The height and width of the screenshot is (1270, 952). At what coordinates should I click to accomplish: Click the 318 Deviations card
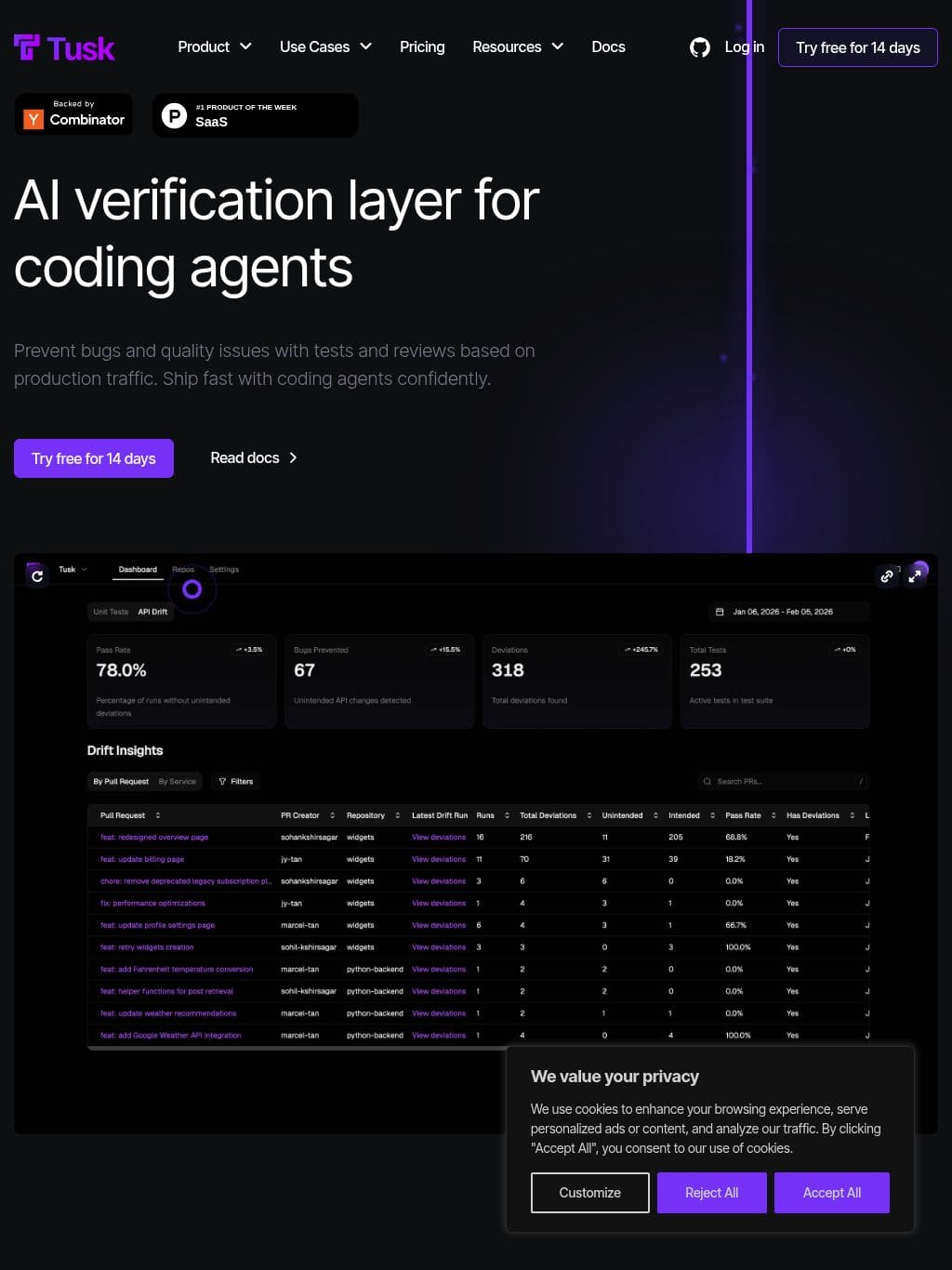tap(576, 681)
